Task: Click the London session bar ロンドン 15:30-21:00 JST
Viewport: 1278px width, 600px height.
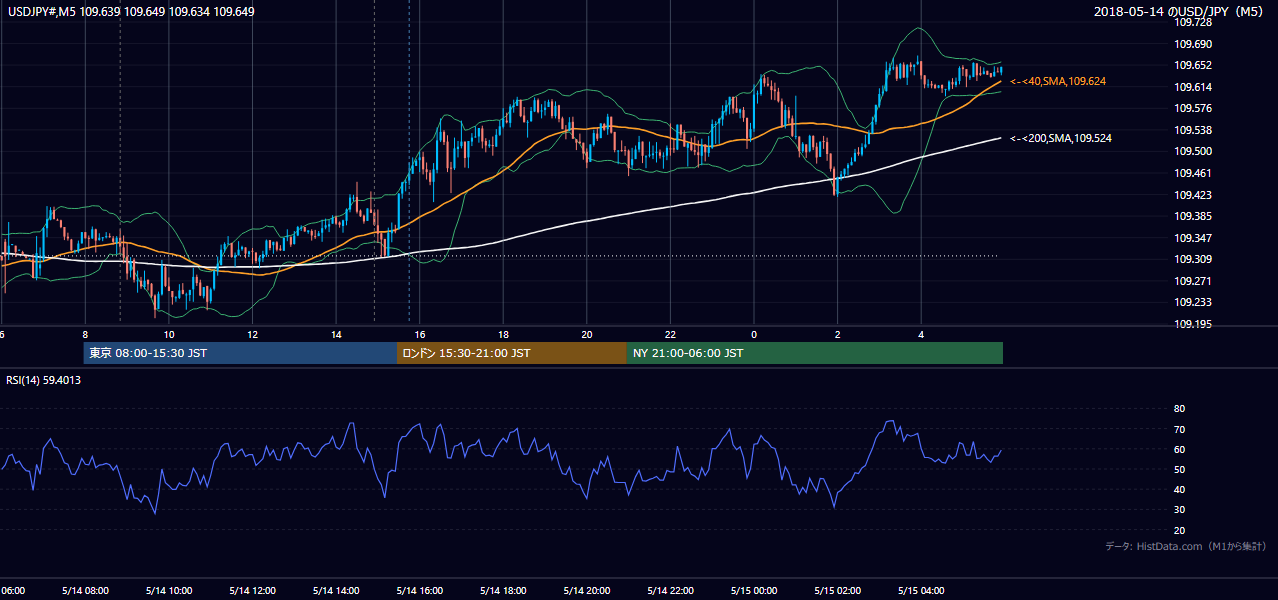Action: 512,353
